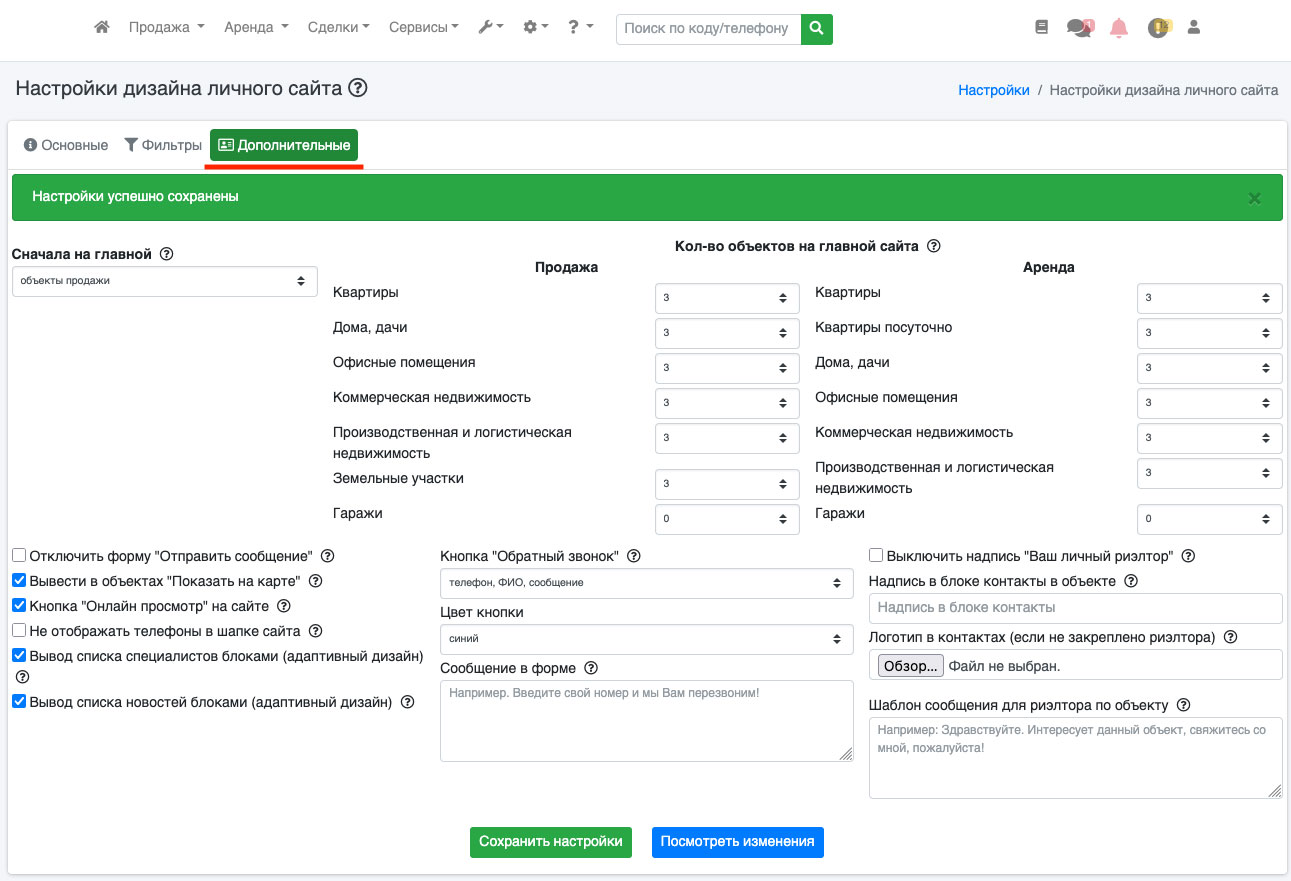
Task: Click help icon next to "Сначала на главной"
Action: [167, 254]
